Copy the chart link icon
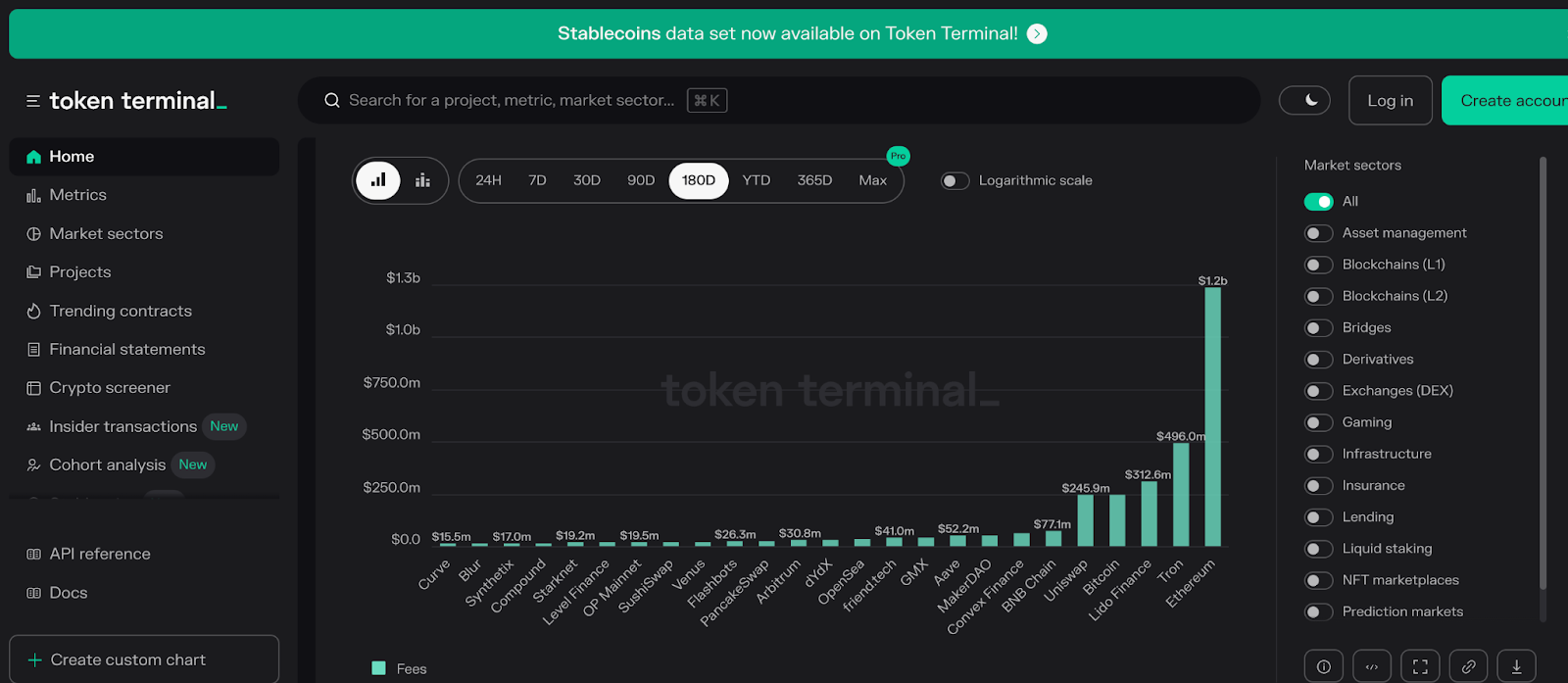The height and width of the screenshot is (683, 1568). pos(1468,666)
